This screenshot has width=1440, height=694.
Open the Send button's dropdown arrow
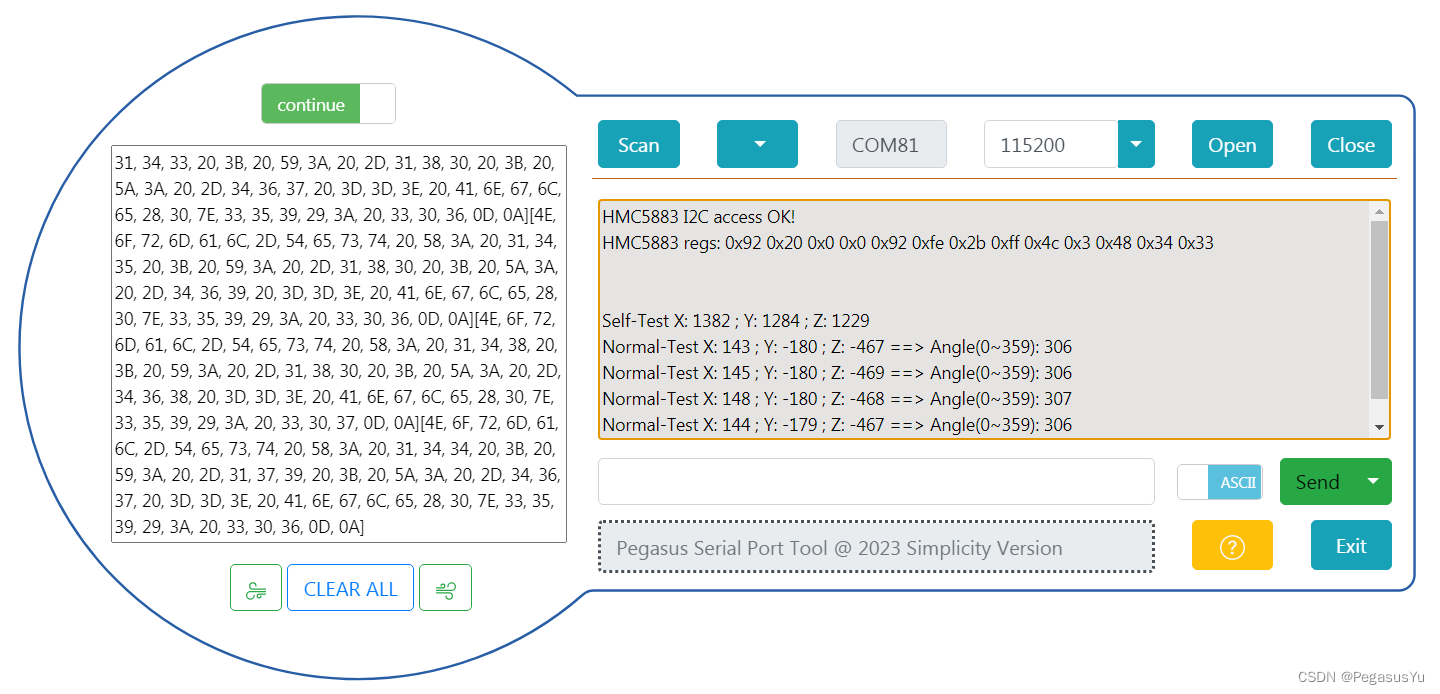click(1374, 481)
